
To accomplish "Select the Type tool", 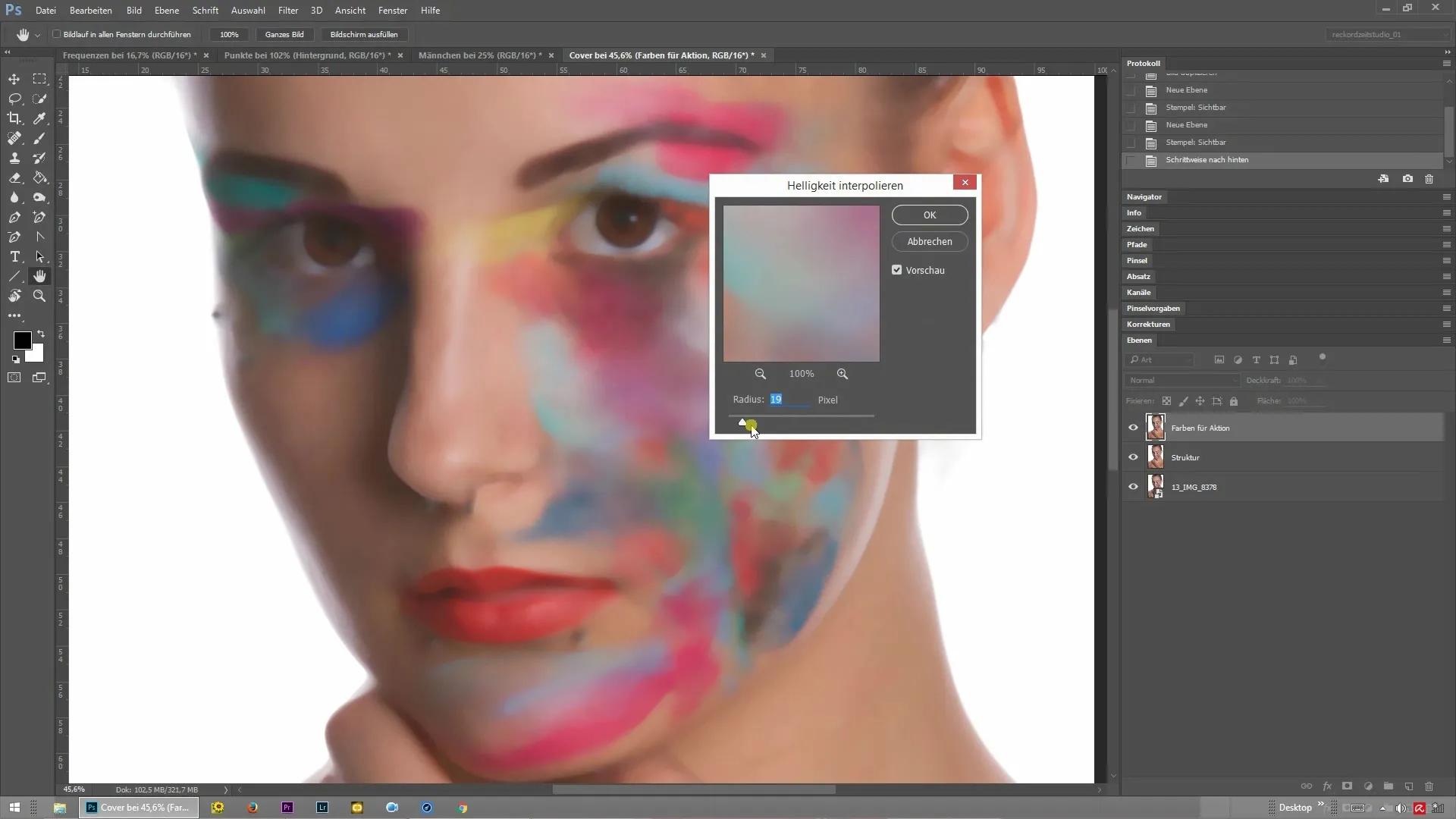I will point(14,256).
